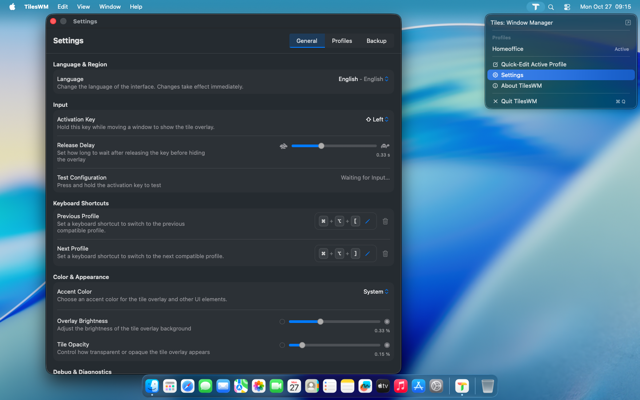Select the Homeoffice profile in the popup
640x400 pixels.
[561, 49]
